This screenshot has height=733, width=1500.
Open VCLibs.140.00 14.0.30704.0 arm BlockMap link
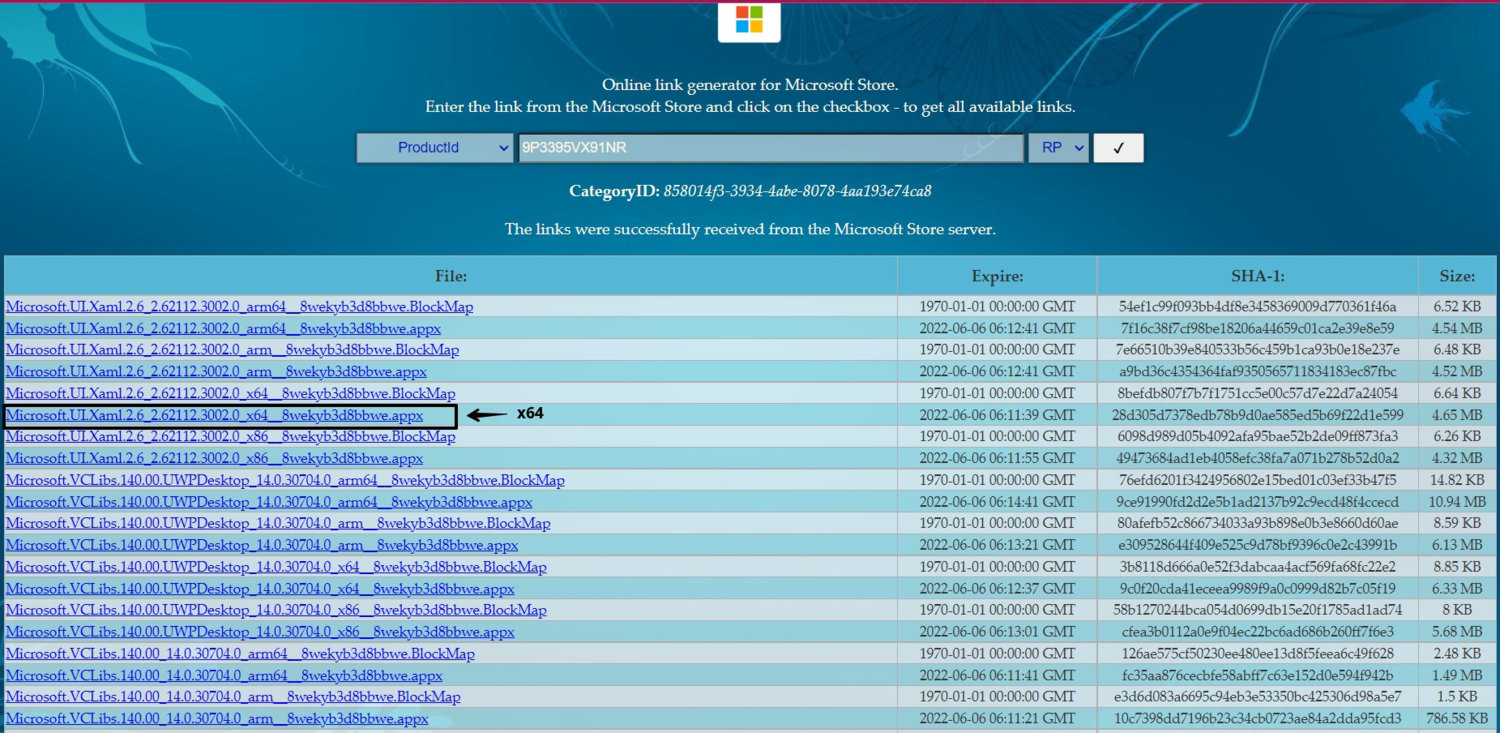[x=233, y=697]
